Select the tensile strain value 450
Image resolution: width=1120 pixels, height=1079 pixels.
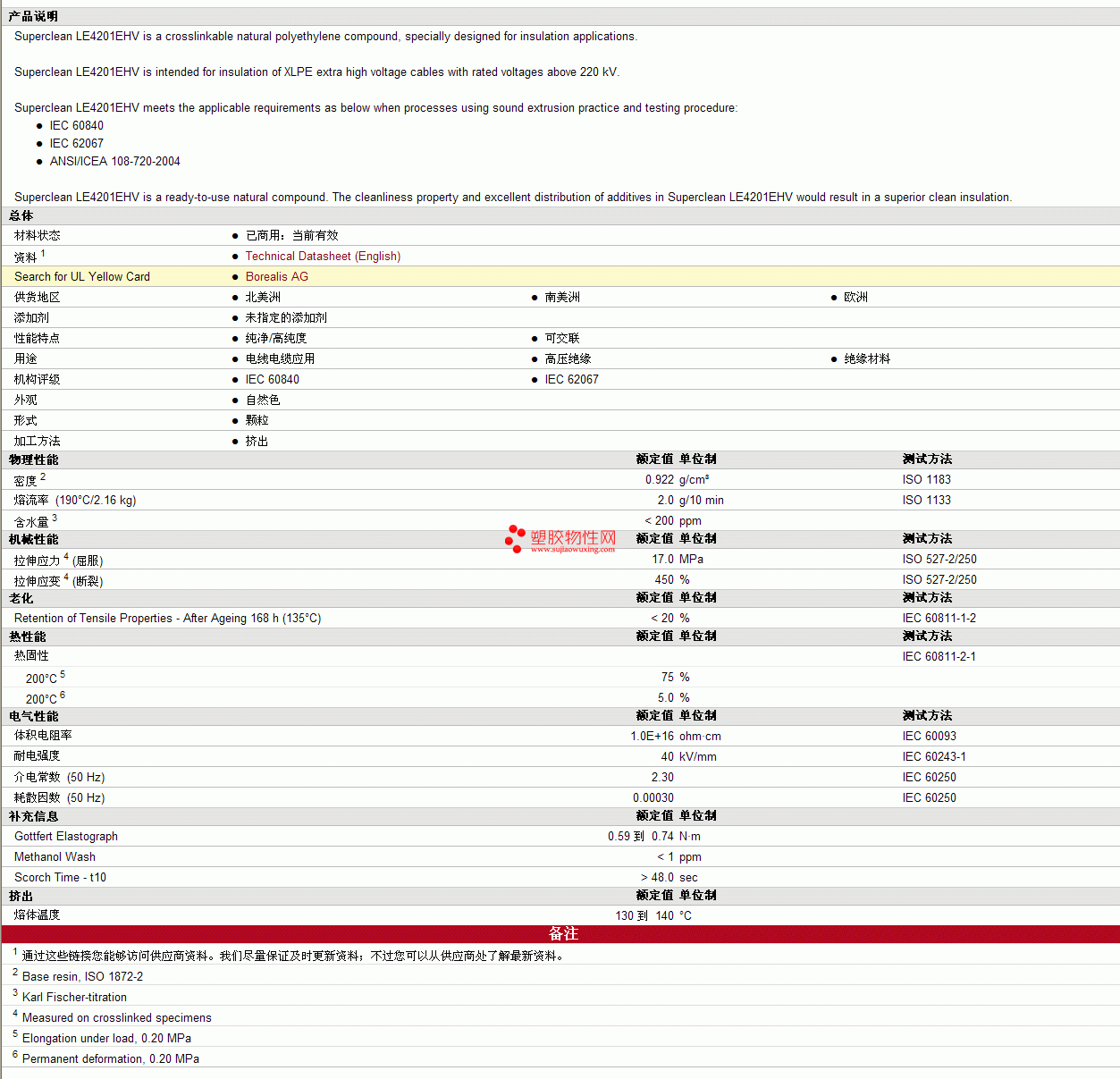coord(665,579)
